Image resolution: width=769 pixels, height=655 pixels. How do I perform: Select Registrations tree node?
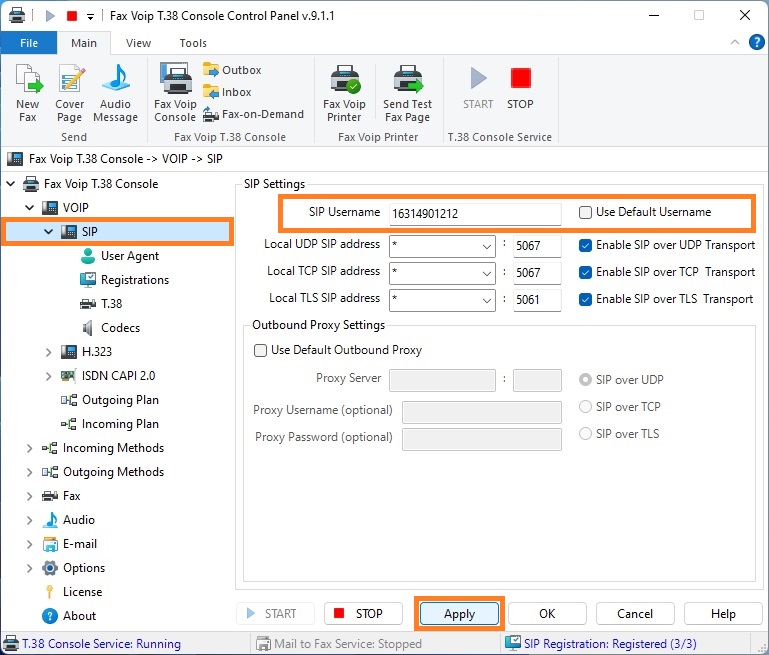[x=125, y=280]
